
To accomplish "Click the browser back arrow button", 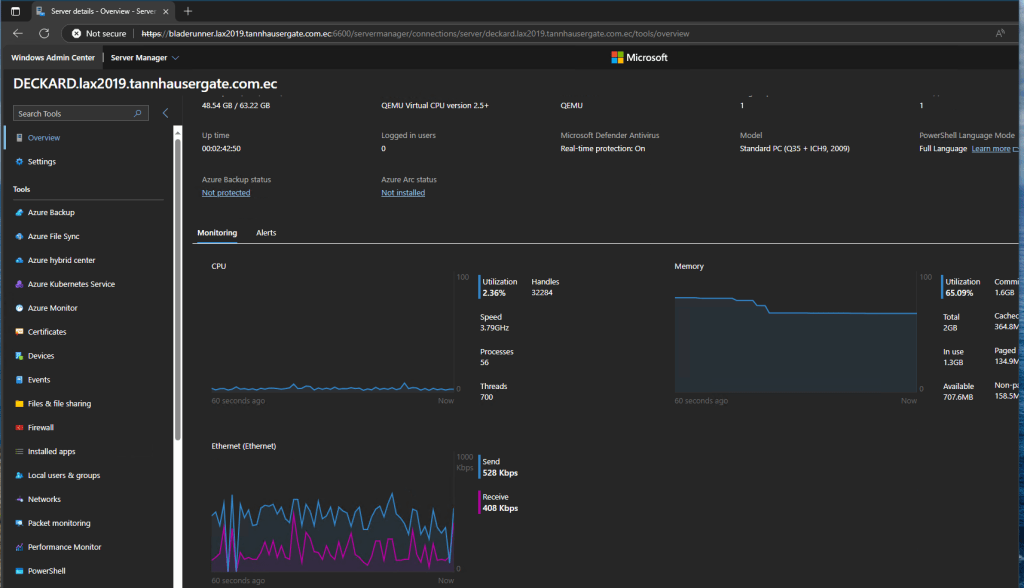I will pos(18,33).
